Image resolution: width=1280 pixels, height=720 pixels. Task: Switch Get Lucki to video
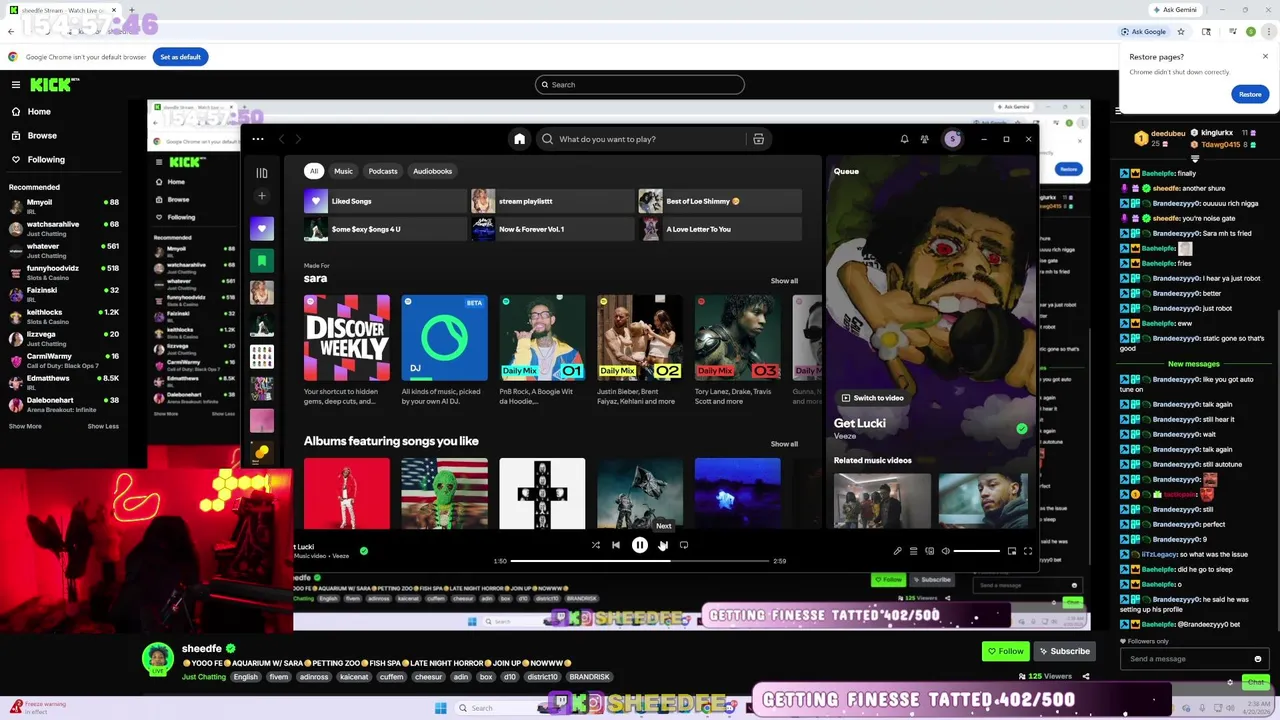click(x=872, y=398)
